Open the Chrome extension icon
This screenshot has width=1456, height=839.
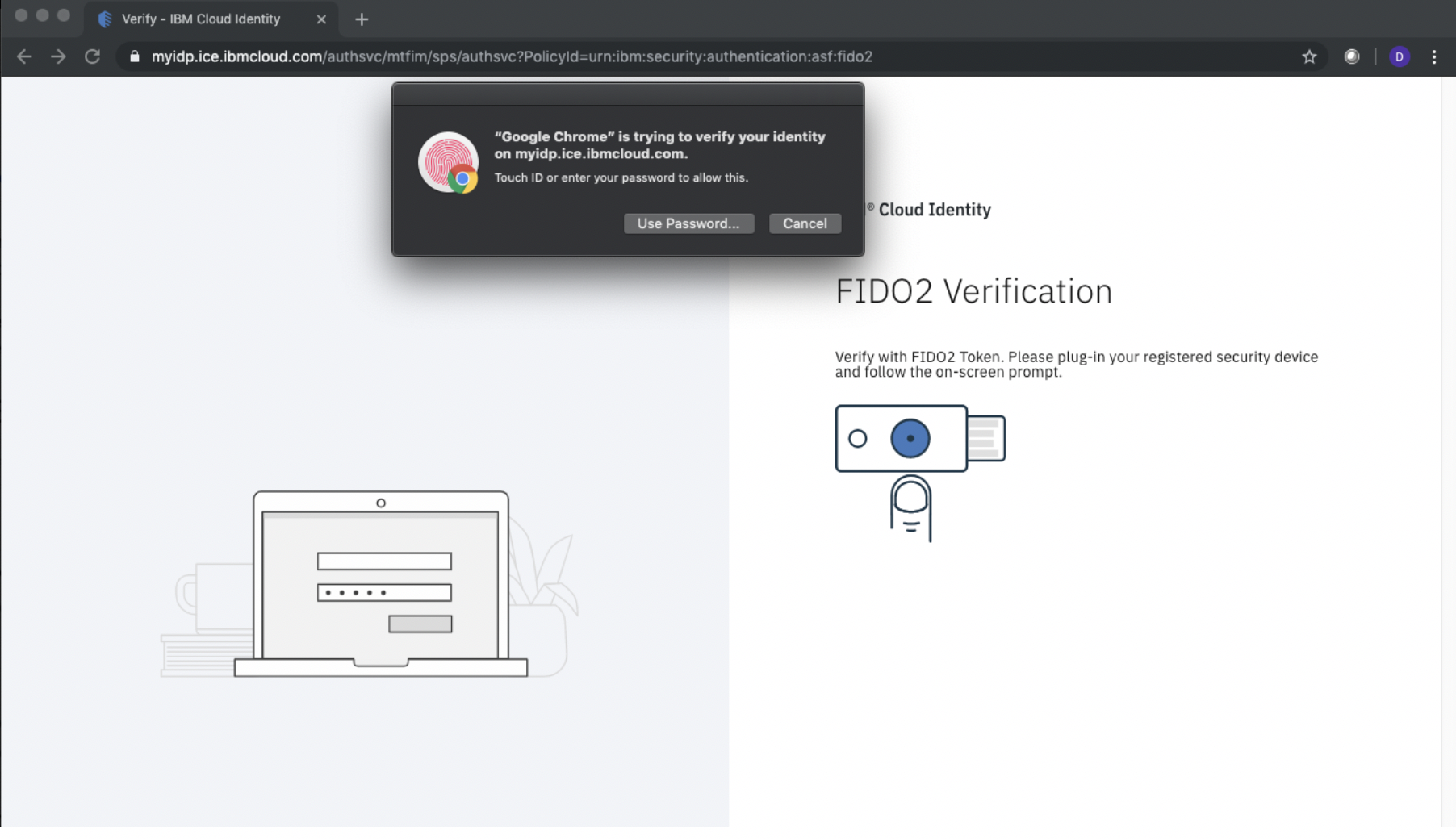(1352, 56)
